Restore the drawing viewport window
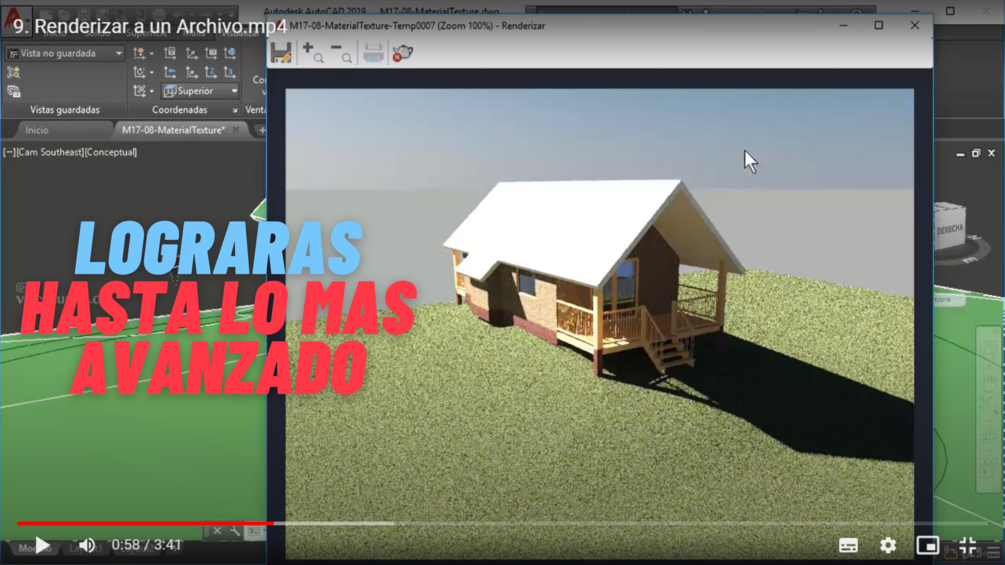This screenshot has width=1005, height=565. (x=976, y=153)
